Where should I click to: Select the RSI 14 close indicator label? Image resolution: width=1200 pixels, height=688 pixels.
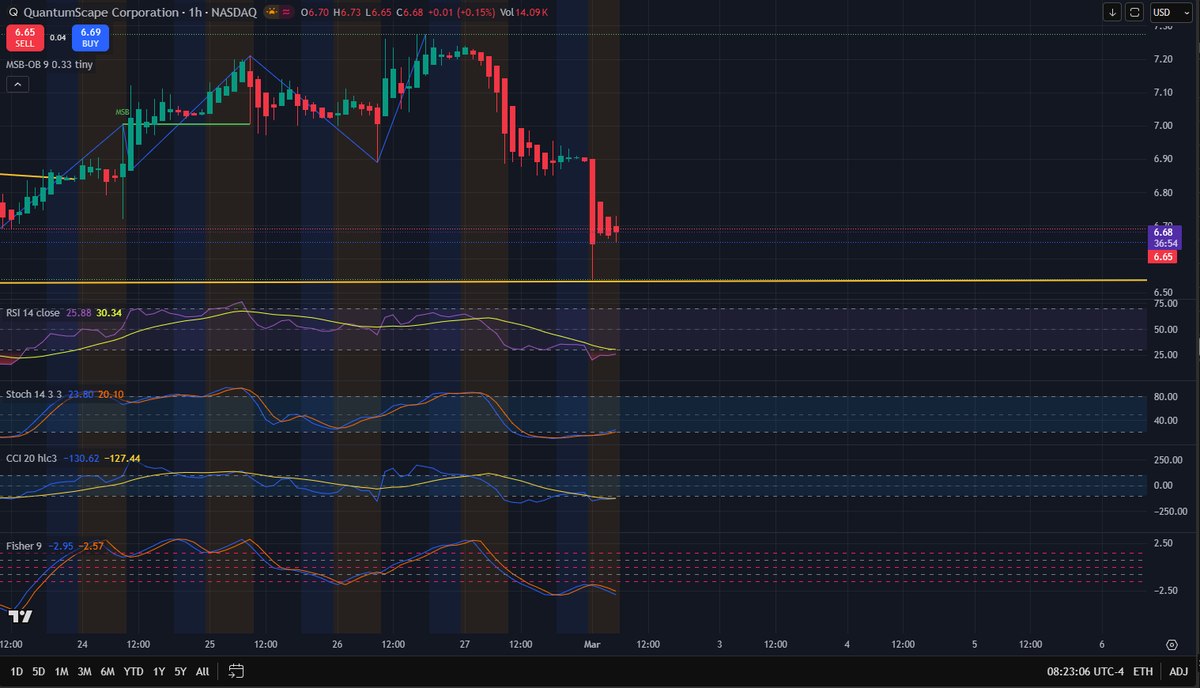click(x=33, y=313)
